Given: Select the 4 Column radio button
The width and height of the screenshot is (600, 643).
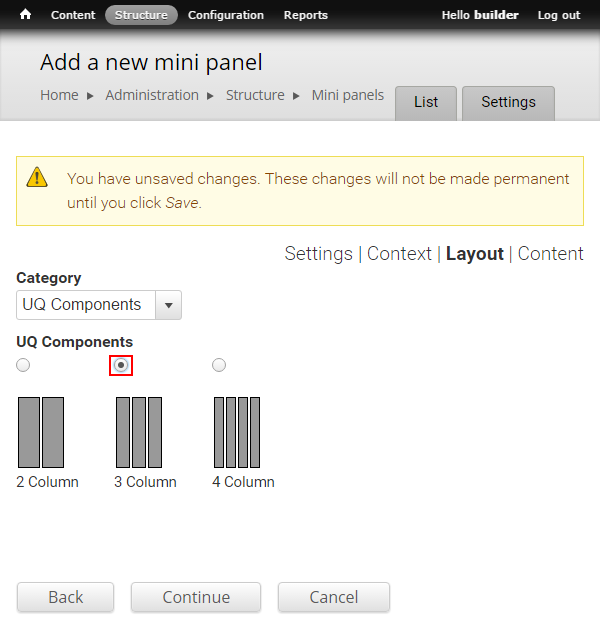Looking at the screenshot, I should coord(219,365).
